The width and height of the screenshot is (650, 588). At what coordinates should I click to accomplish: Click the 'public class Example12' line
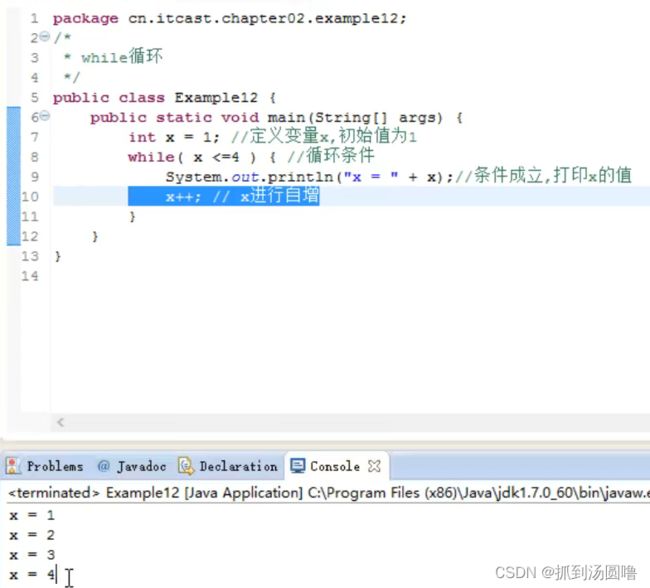(x=164, y=98)
